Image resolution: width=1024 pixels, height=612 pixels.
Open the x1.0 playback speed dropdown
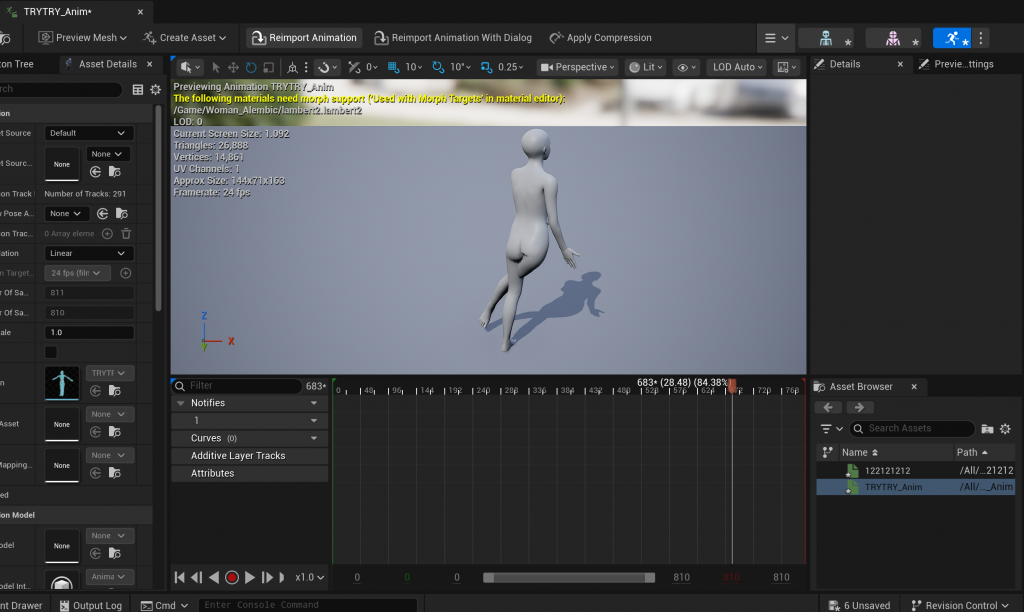(x=309, y=577)
